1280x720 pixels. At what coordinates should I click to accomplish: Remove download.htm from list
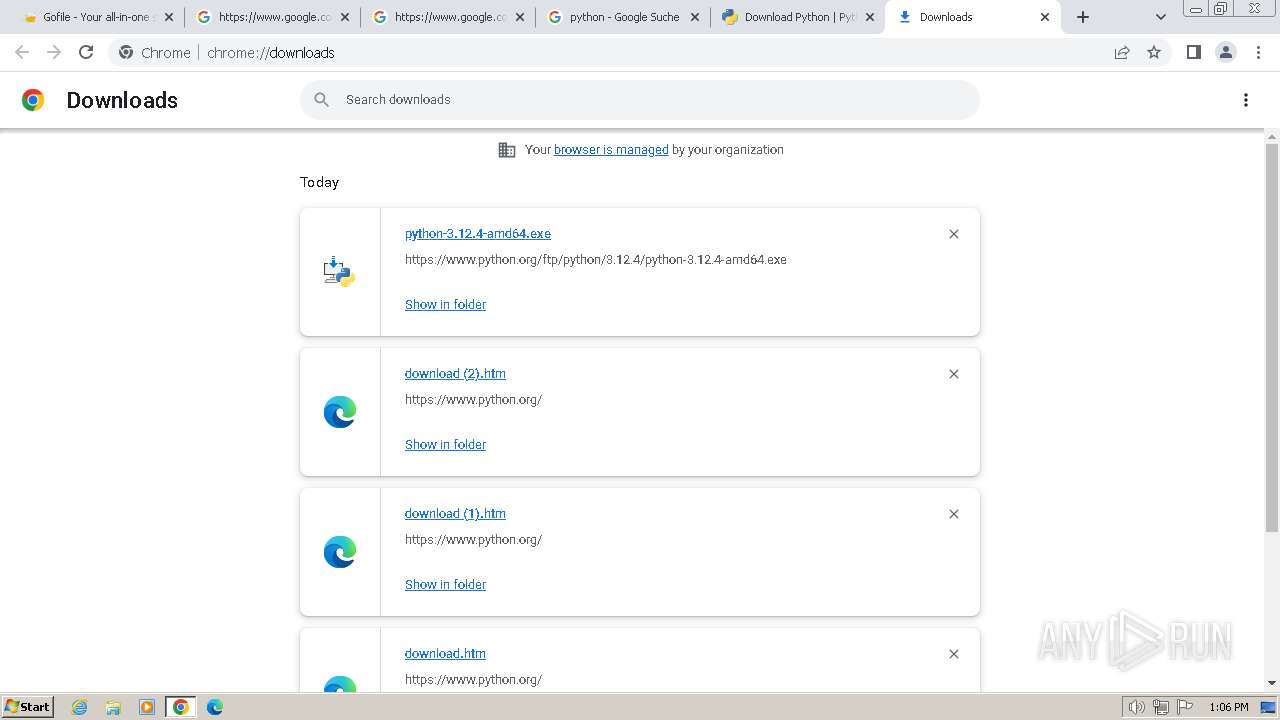click(x=954, y=654)
